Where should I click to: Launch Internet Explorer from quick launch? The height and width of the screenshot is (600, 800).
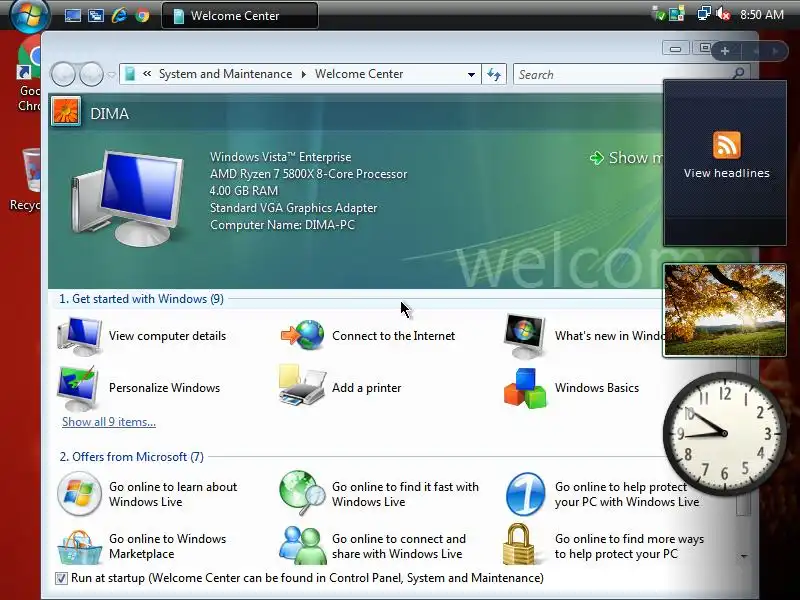pyautogui.click(x=119, y=15)
